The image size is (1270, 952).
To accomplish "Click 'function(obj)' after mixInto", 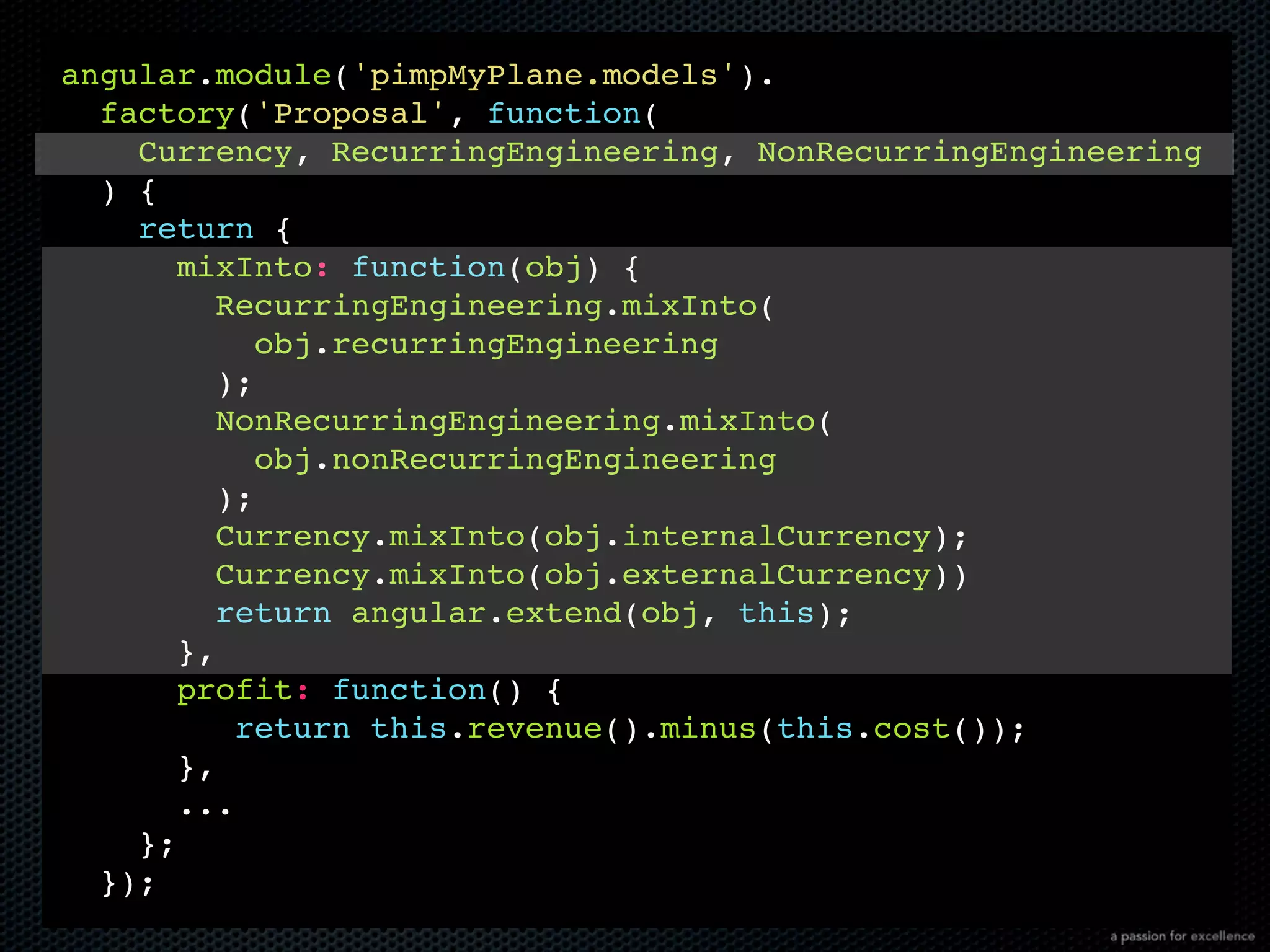I will pos(476,268).
